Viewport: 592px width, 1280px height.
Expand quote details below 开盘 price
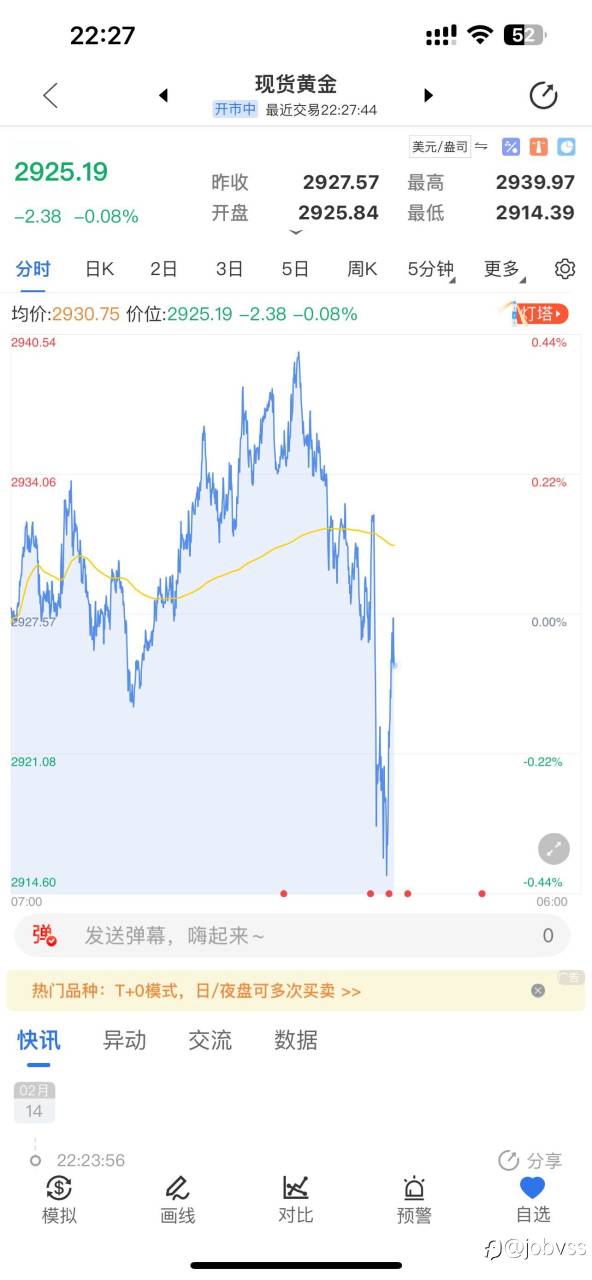pos(295,233)
